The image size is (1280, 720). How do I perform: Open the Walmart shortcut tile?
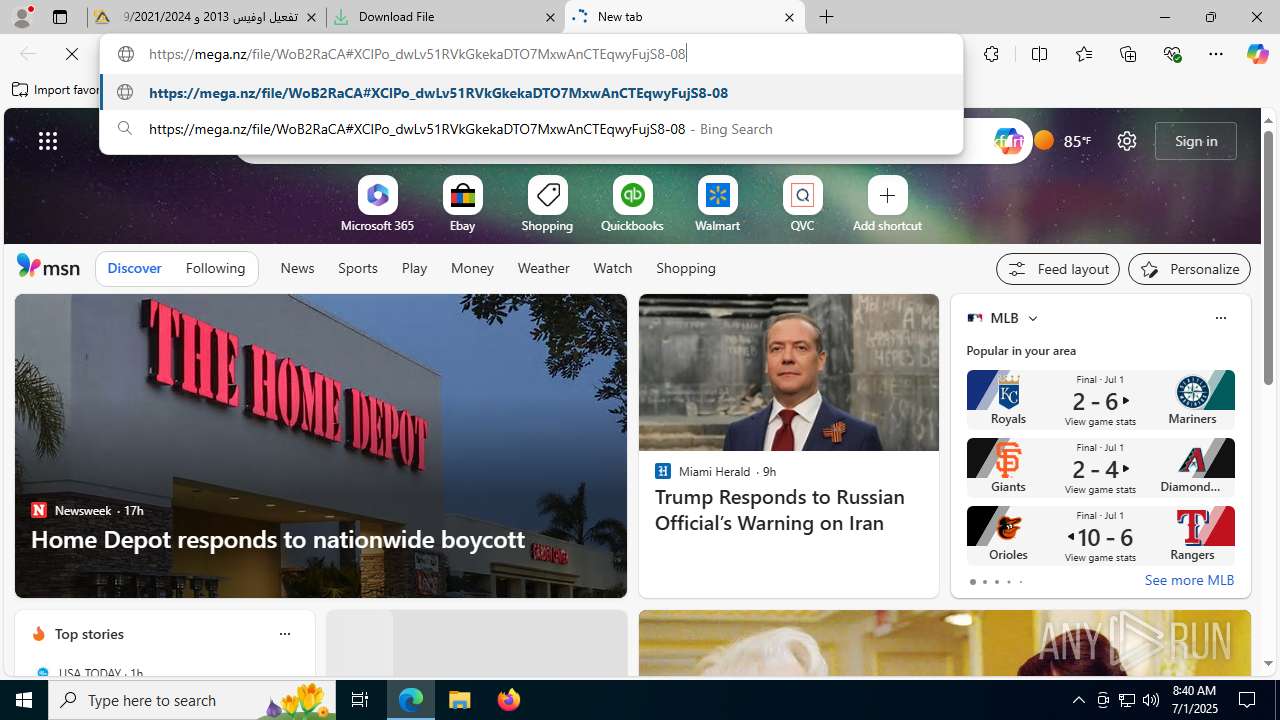tap(717, 206)
